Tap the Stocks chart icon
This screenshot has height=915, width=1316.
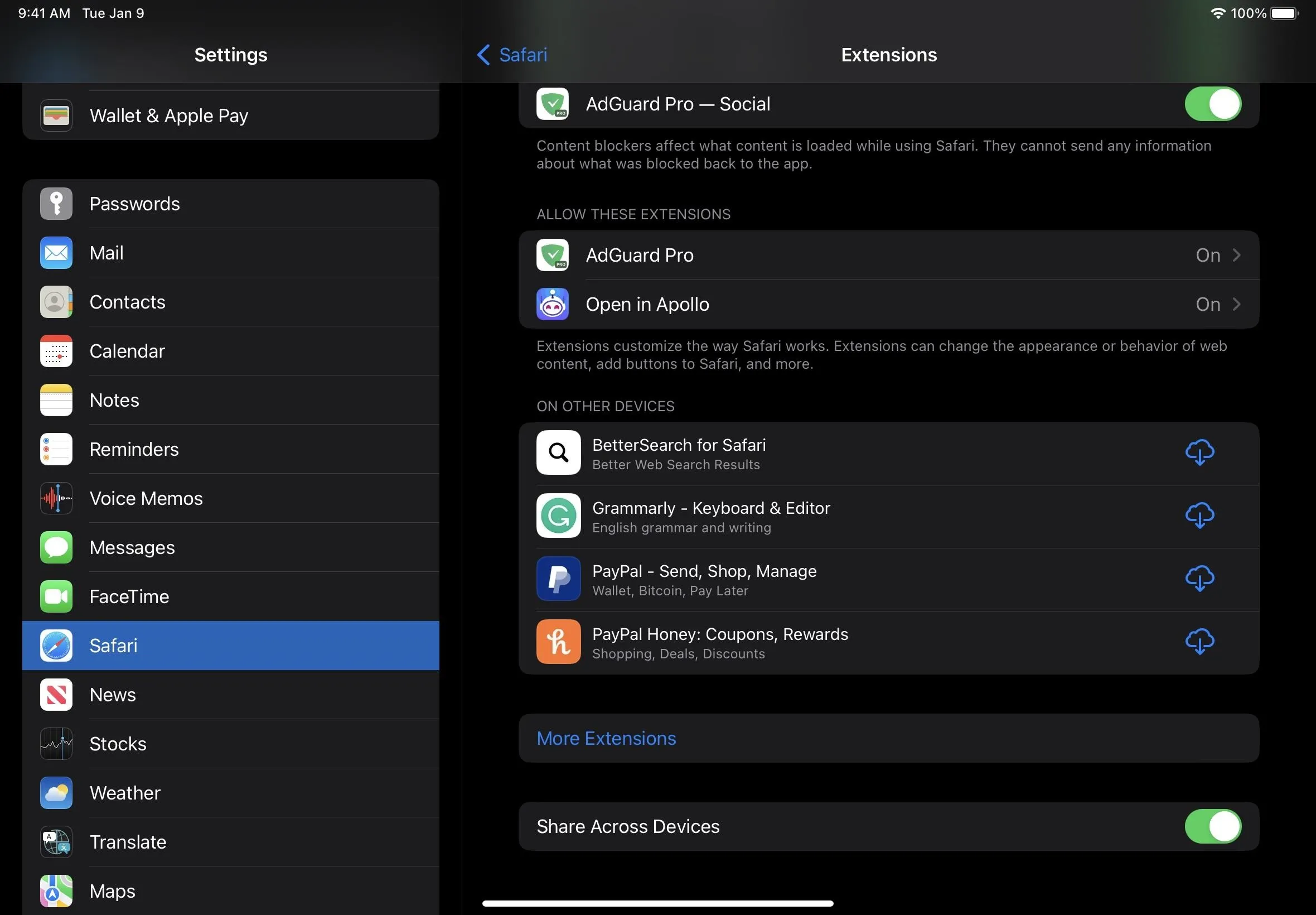pos(56,744)
